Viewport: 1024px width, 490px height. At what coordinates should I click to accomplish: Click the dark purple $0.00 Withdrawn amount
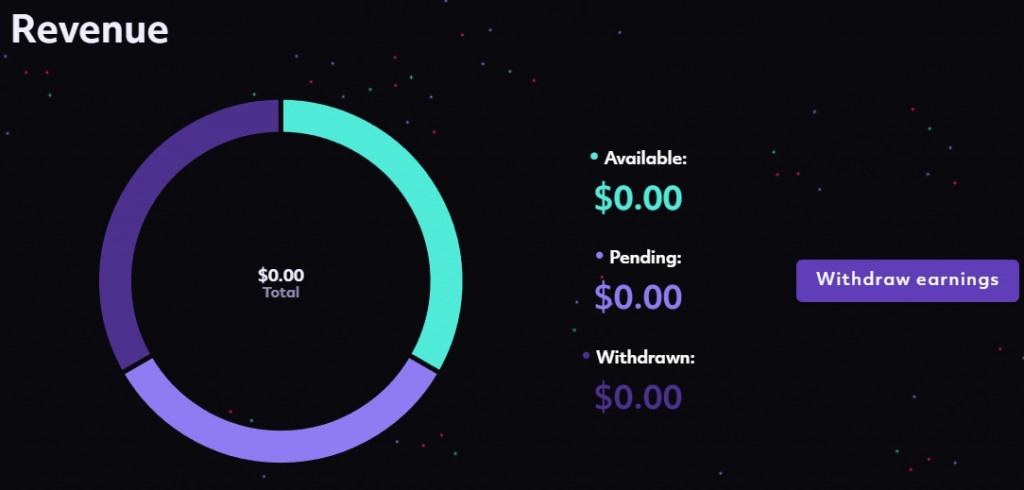click(x=638, y=397)
